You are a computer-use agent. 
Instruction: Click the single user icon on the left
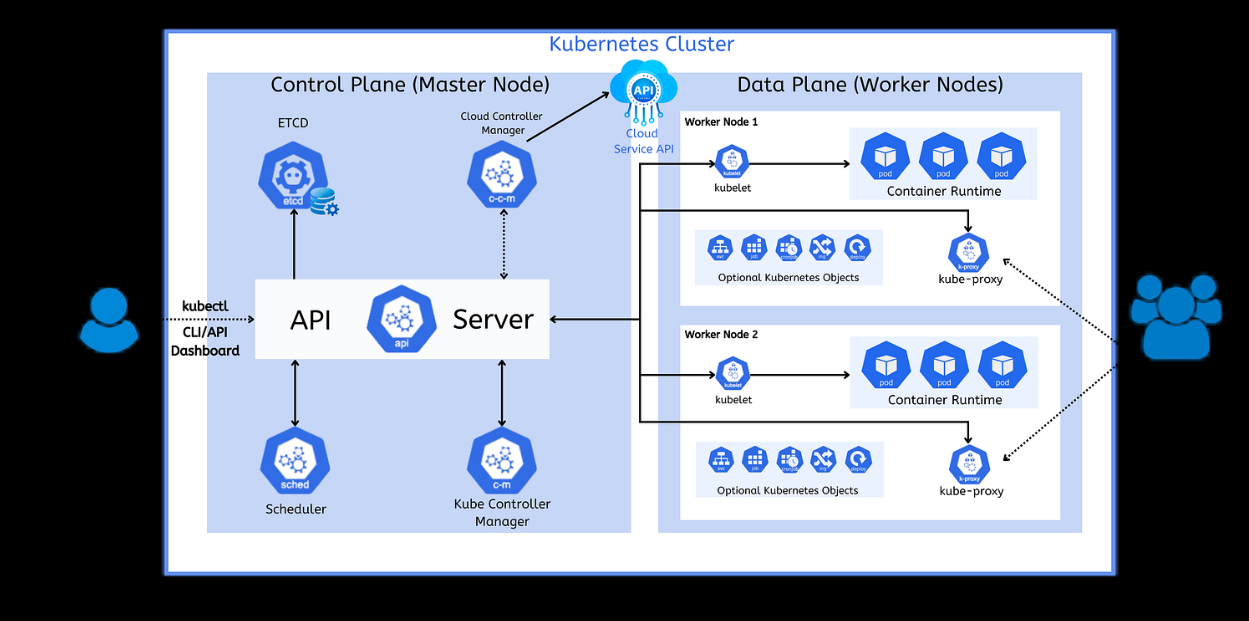tap(109, 320)
